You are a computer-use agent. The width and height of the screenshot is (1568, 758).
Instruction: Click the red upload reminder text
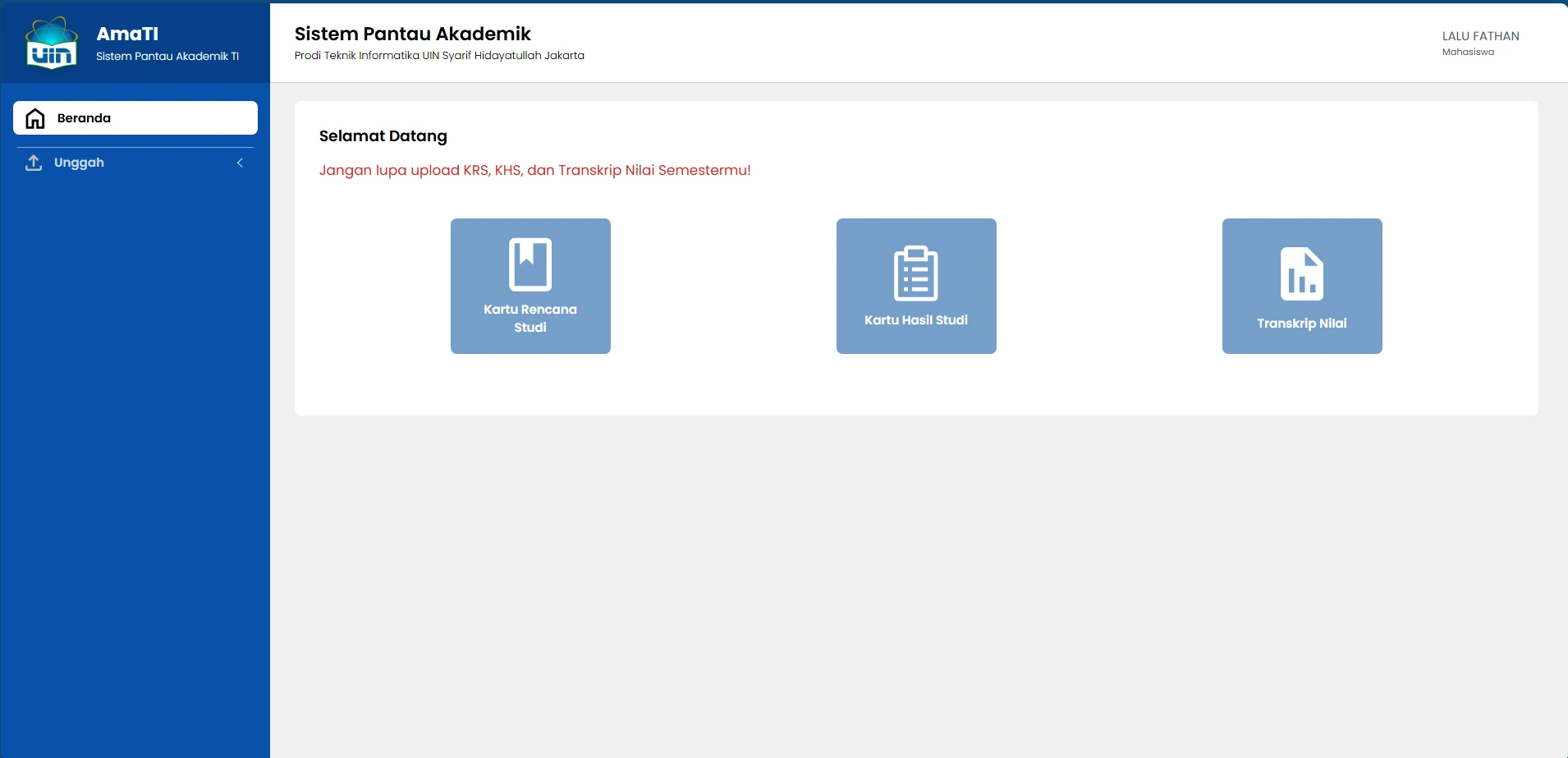click(535, 170)
